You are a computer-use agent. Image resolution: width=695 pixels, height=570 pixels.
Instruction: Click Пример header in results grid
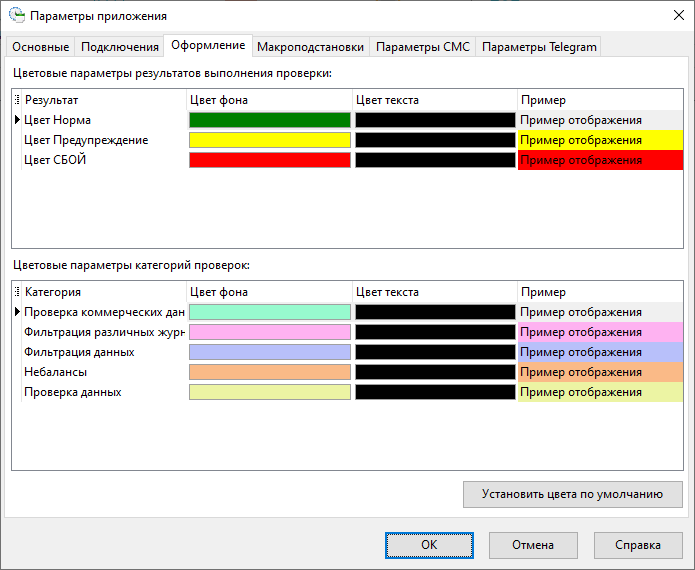(x=600, y=100)
